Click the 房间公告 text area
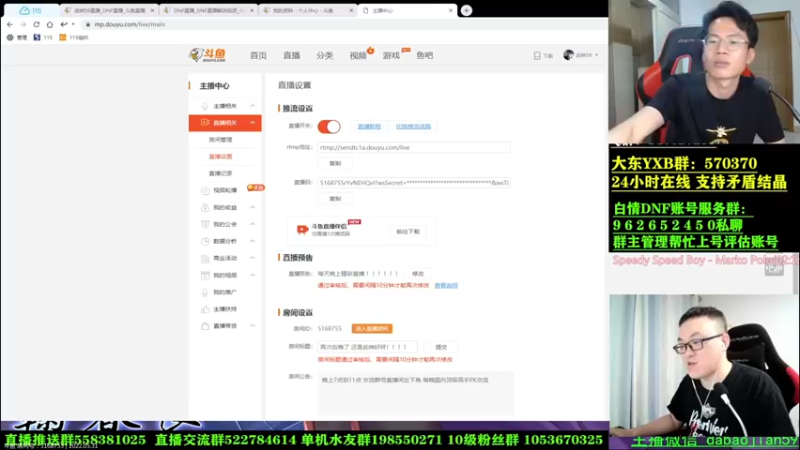Viewport: 800px width, 450px height. pos(415,393)
